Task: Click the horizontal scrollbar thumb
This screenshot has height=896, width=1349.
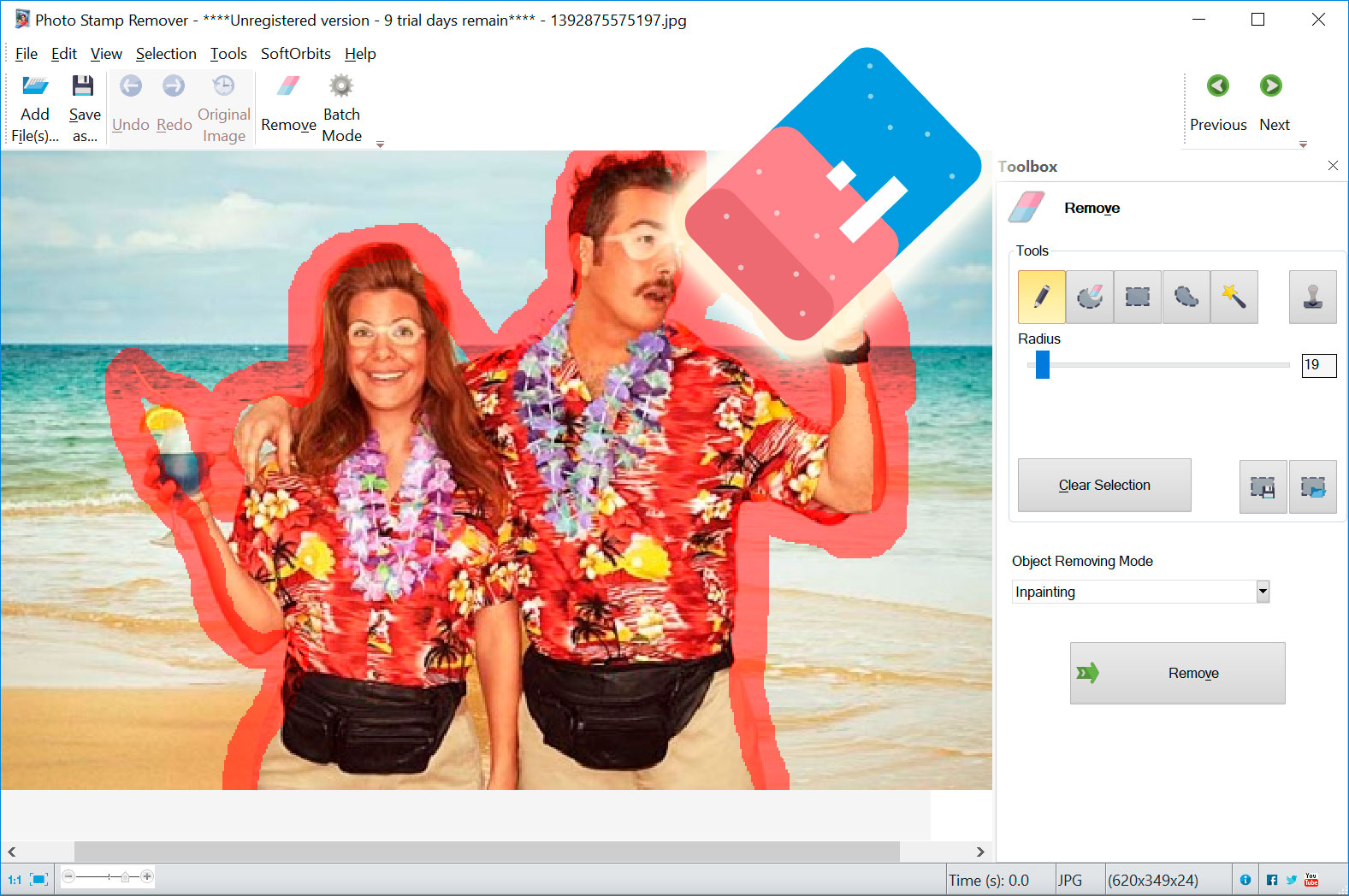Action: click(x=487, y=852)
